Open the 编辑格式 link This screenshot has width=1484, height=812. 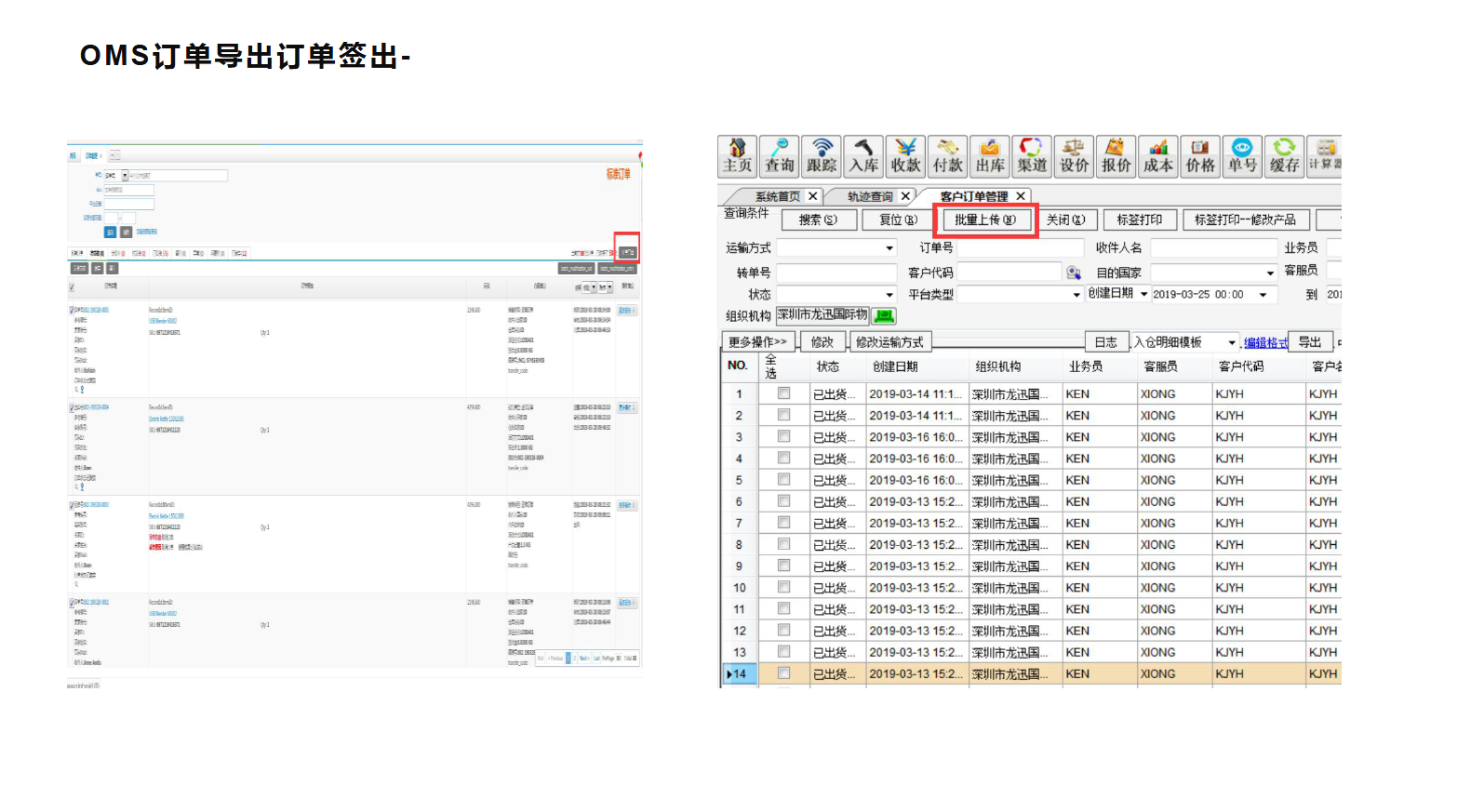tap(1266, 343)
